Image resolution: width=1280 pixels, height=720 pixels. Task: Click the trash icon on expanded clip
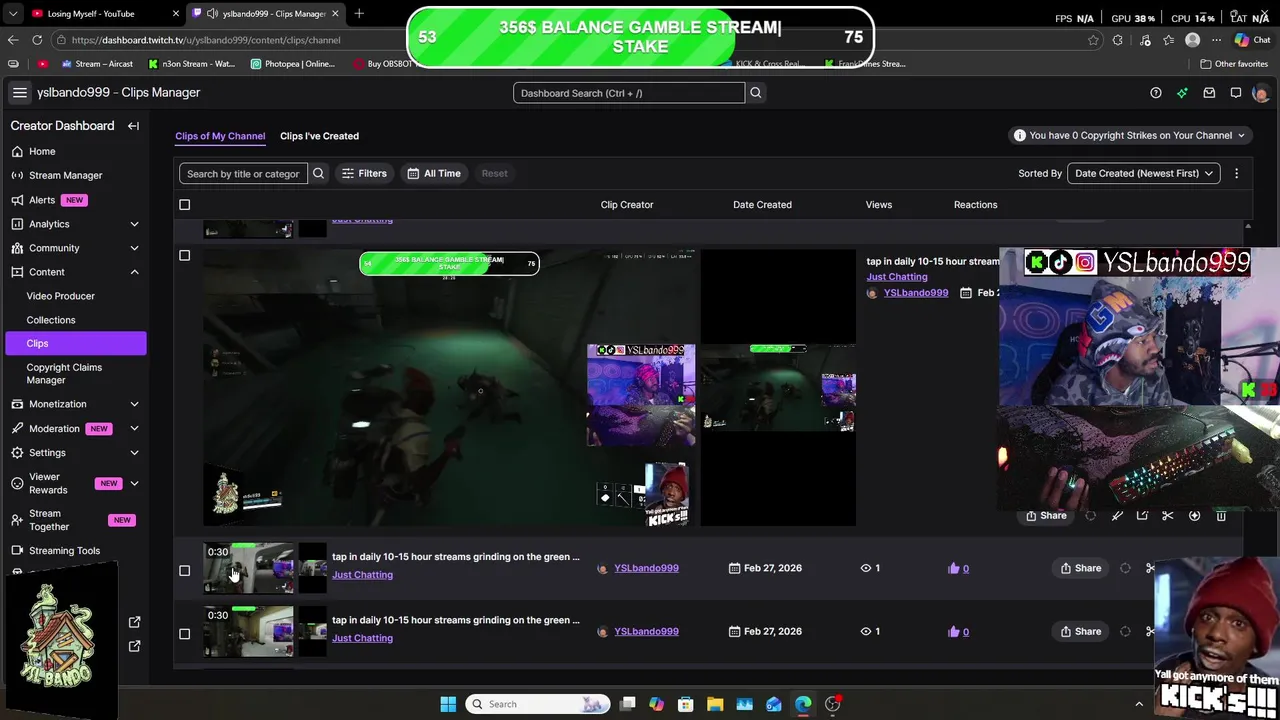pos(1221,516)
